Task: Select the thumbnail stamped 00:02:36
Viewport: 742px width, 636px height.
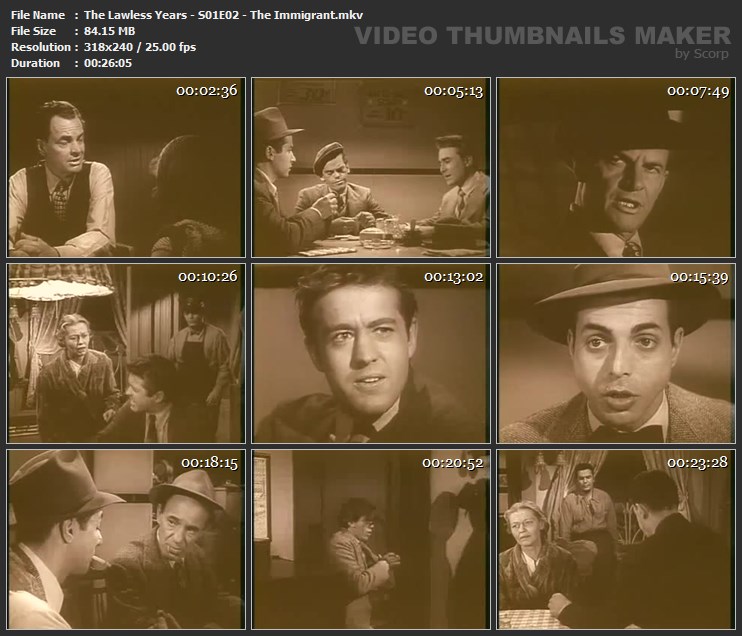Action: click(126, 168)
